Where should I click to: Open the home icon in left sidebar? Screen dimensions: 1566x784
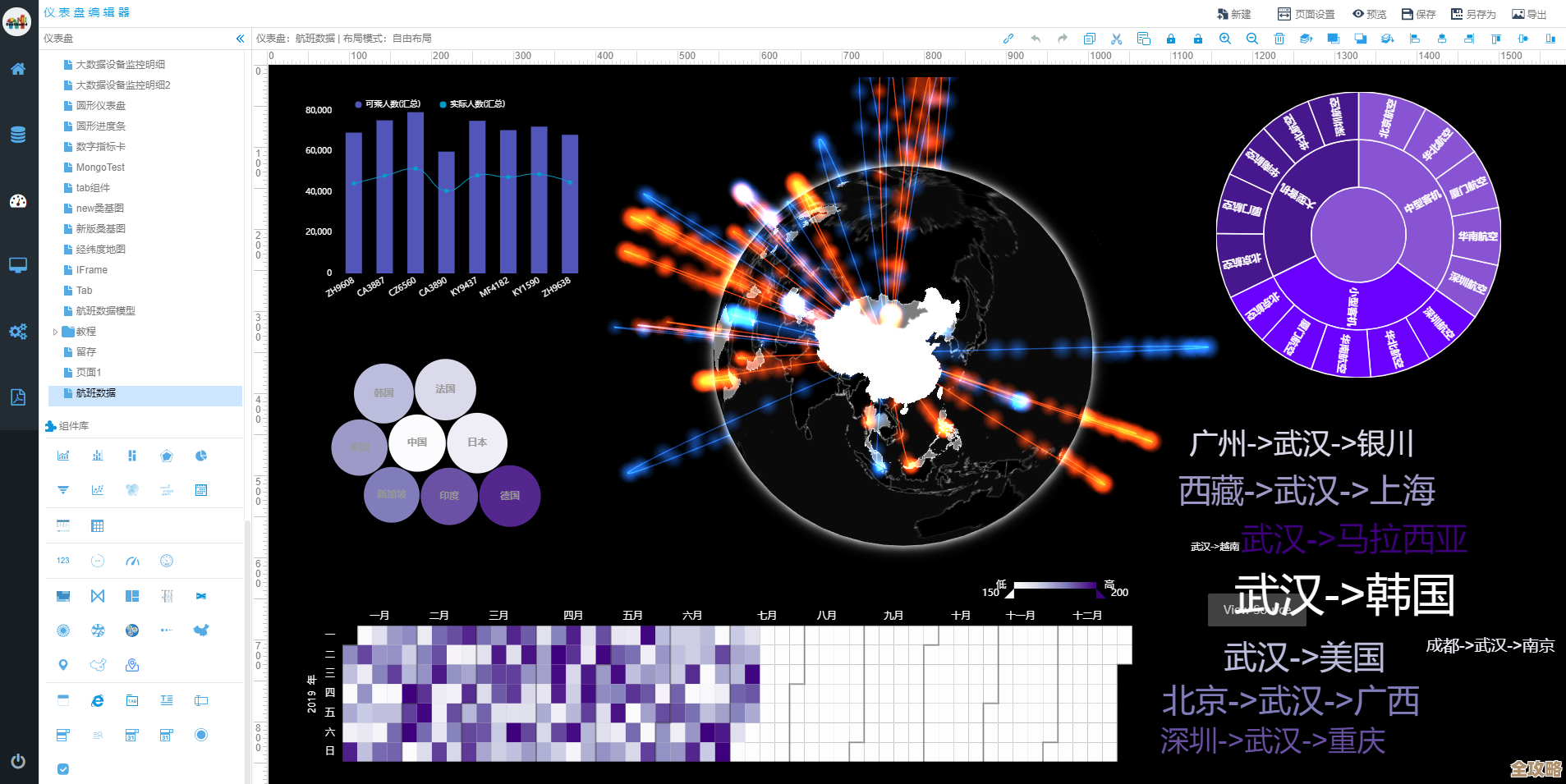[18, 69]
